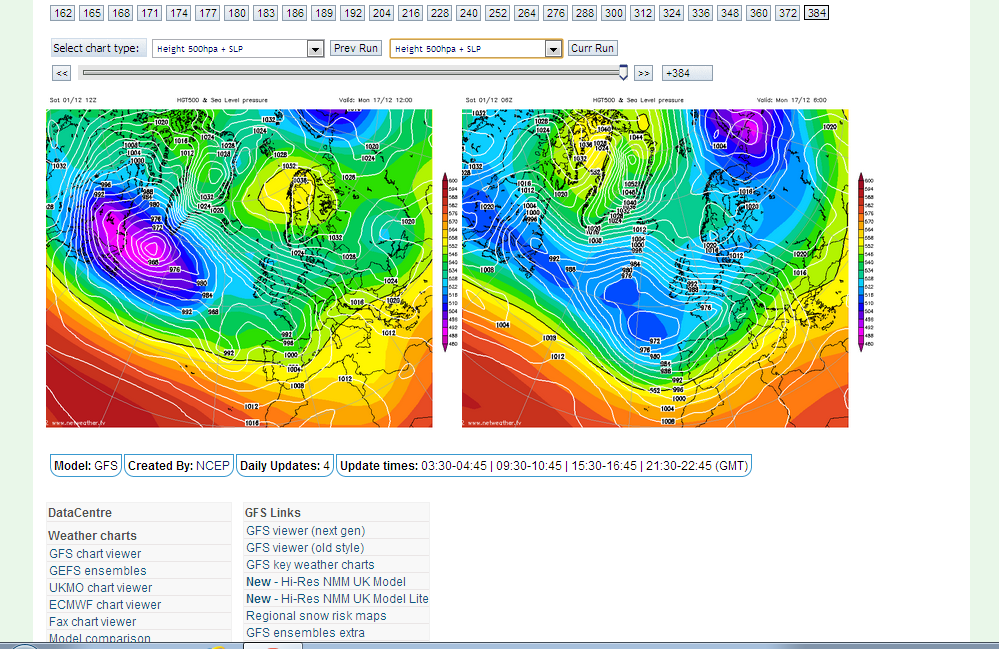This screenshot has width=999, height=649.
Task: Open ECMWF chart viewer link
Action: pos(105,604)
